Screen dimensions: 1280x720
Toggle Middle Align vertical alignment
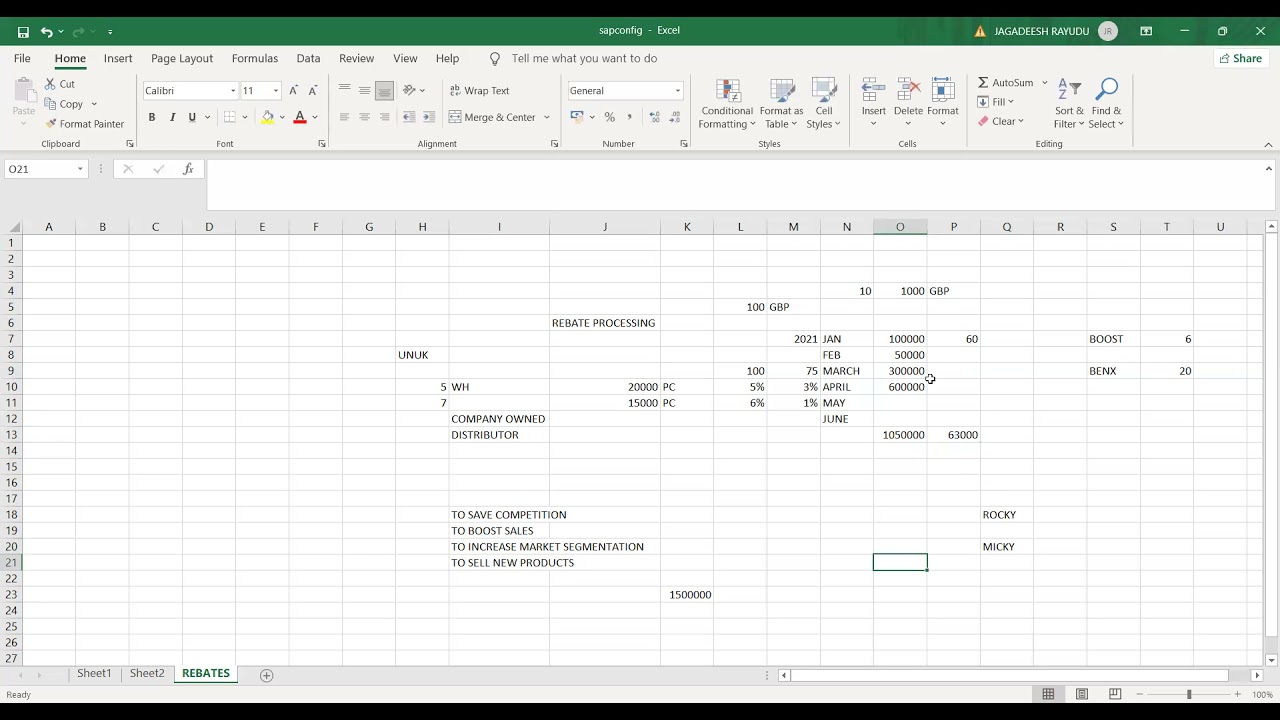click(364, 90)
